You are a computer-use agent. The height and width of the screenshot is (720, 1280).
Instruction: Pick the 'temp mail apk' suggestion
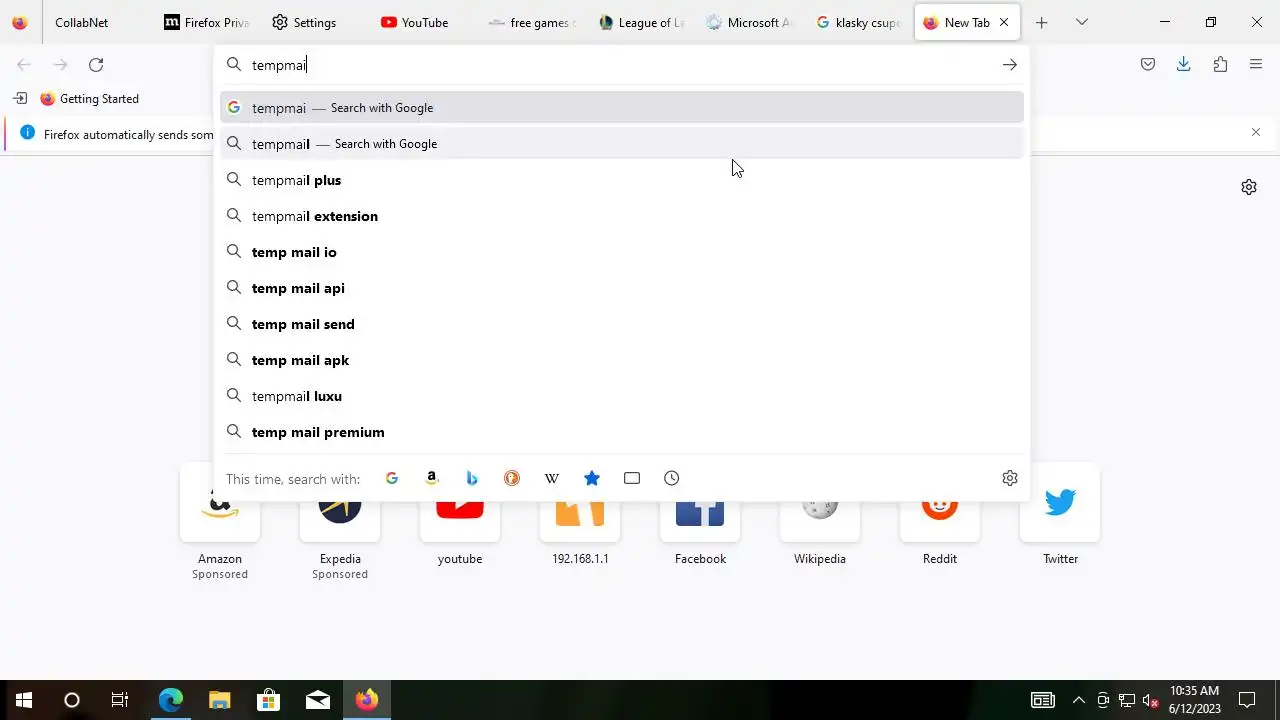pyautogui.click(x=622, y=360)
